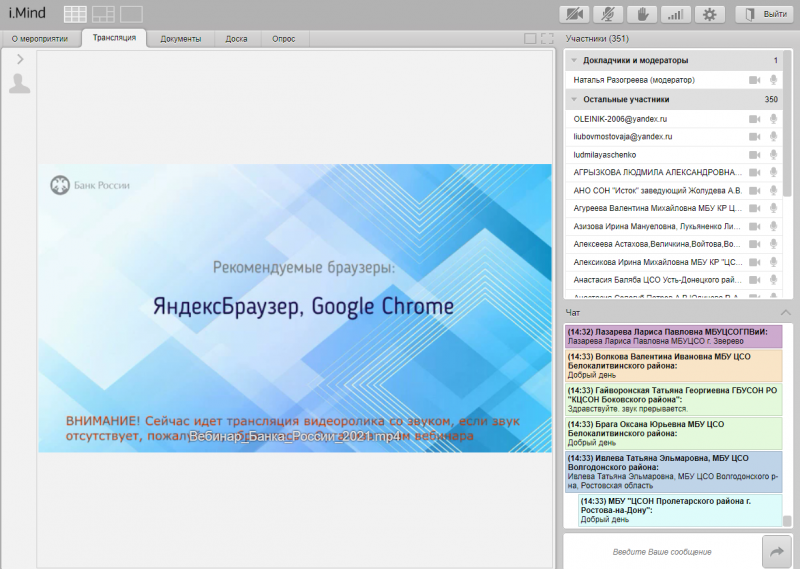Click the Выйти exit button

[764, 14]
